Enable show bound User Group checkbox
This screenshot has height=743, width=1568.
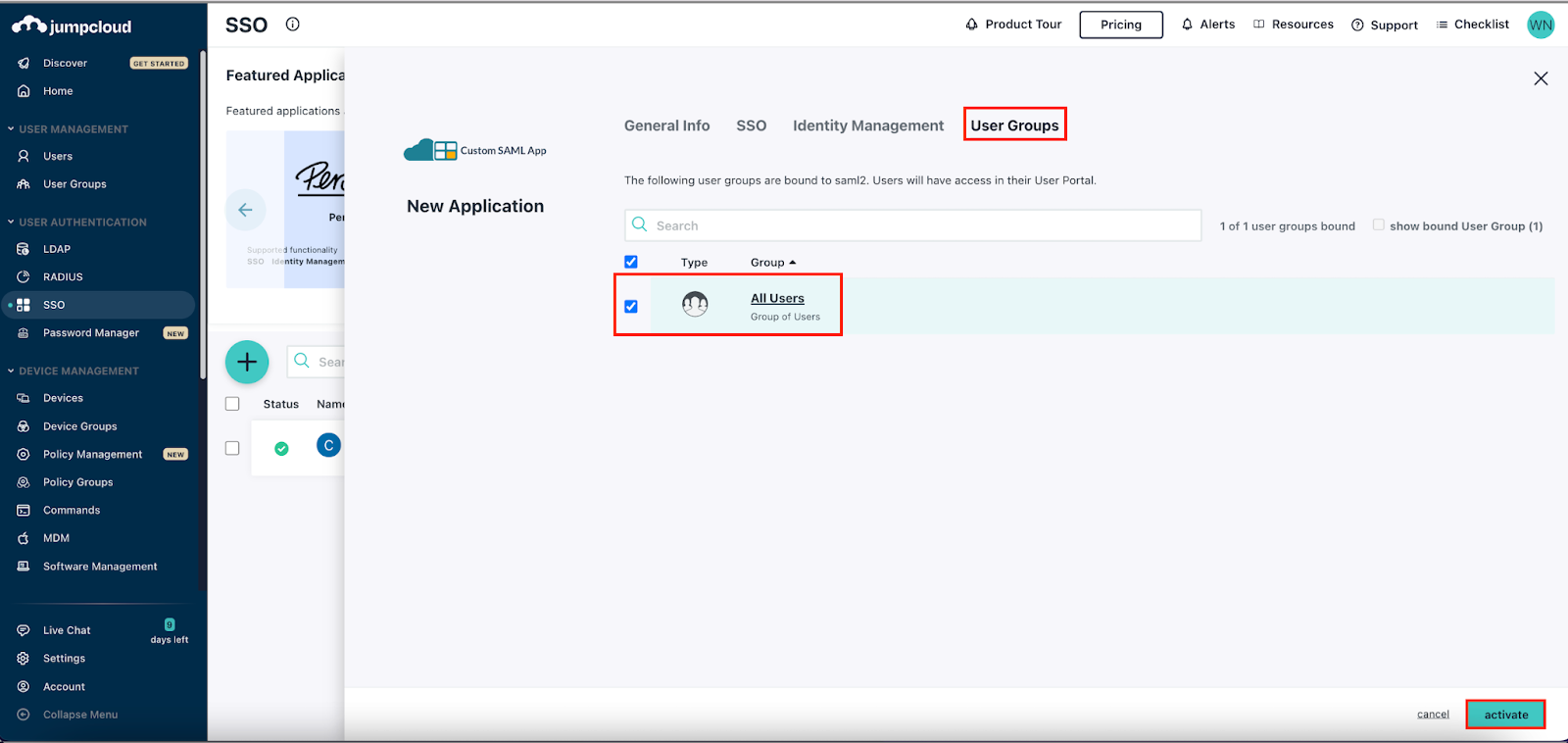tap(1379, 225)
